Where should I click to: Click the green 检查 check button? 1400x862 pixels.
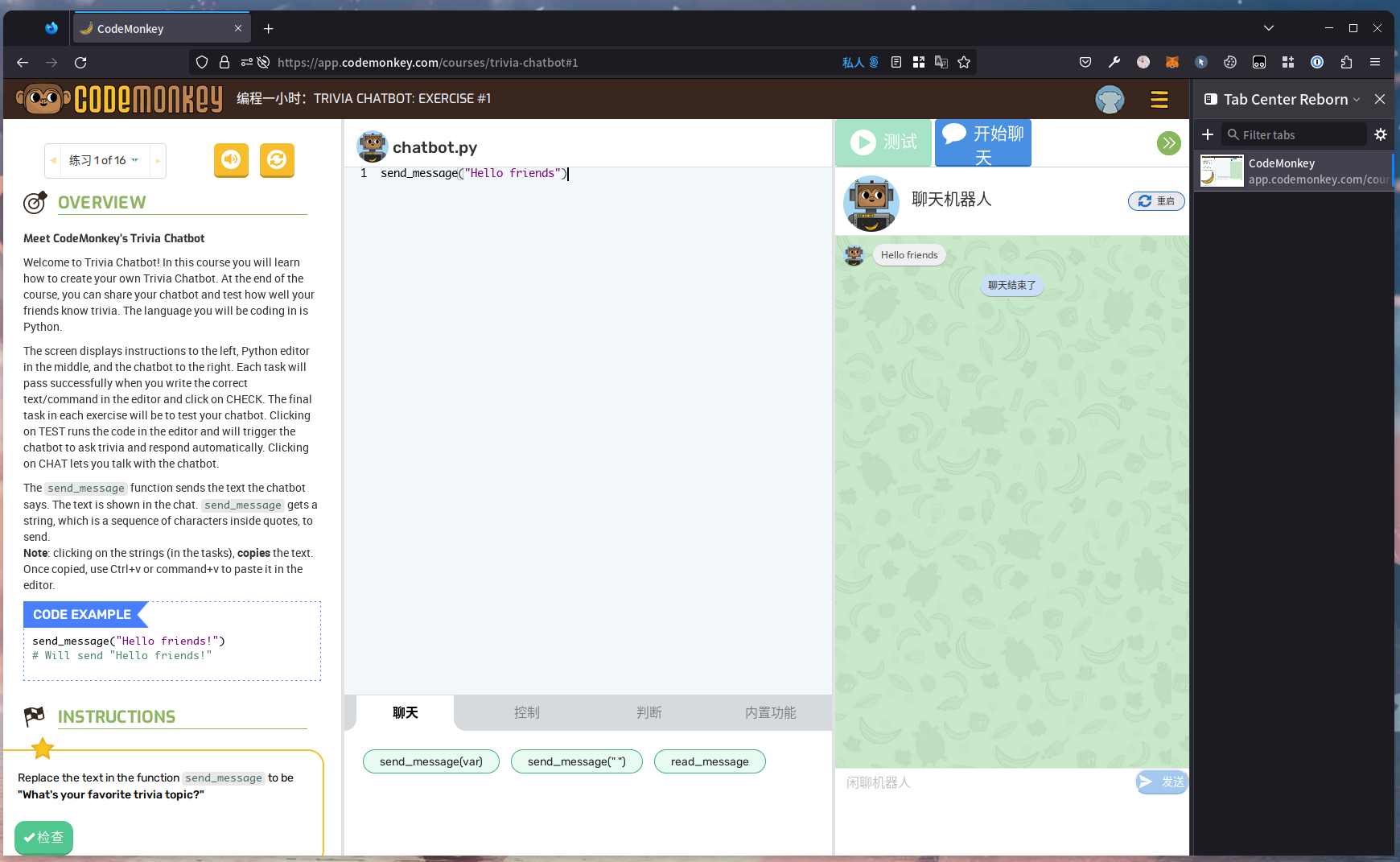(44, 837)
